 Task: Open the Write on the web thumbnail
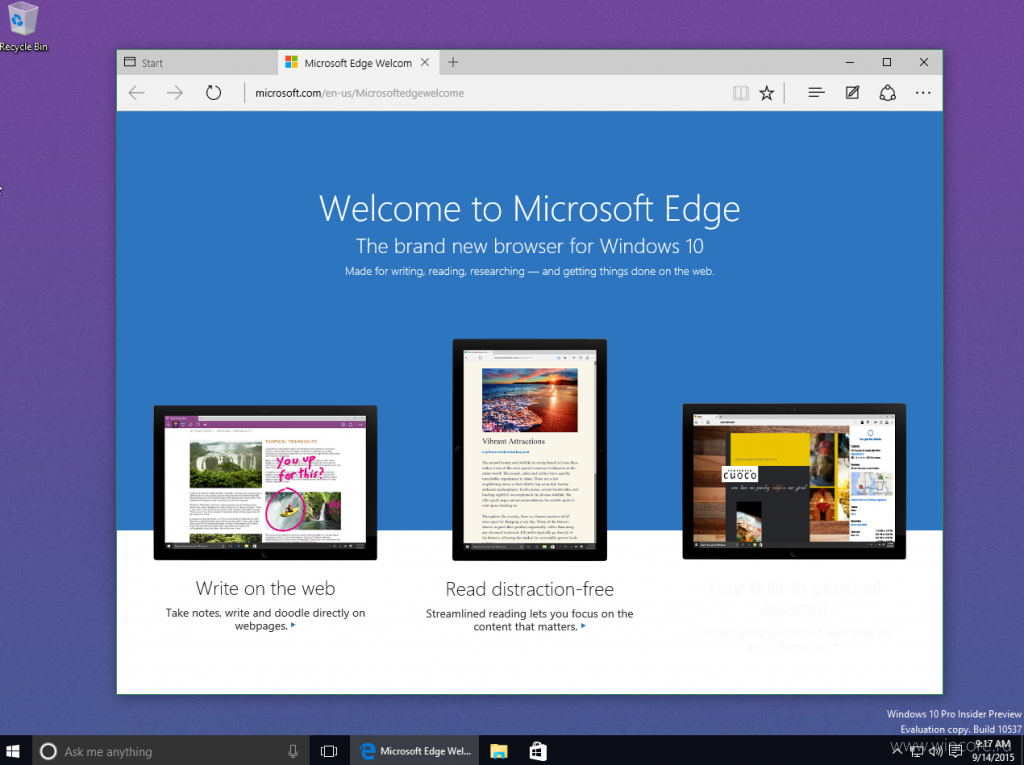point(265,482)
